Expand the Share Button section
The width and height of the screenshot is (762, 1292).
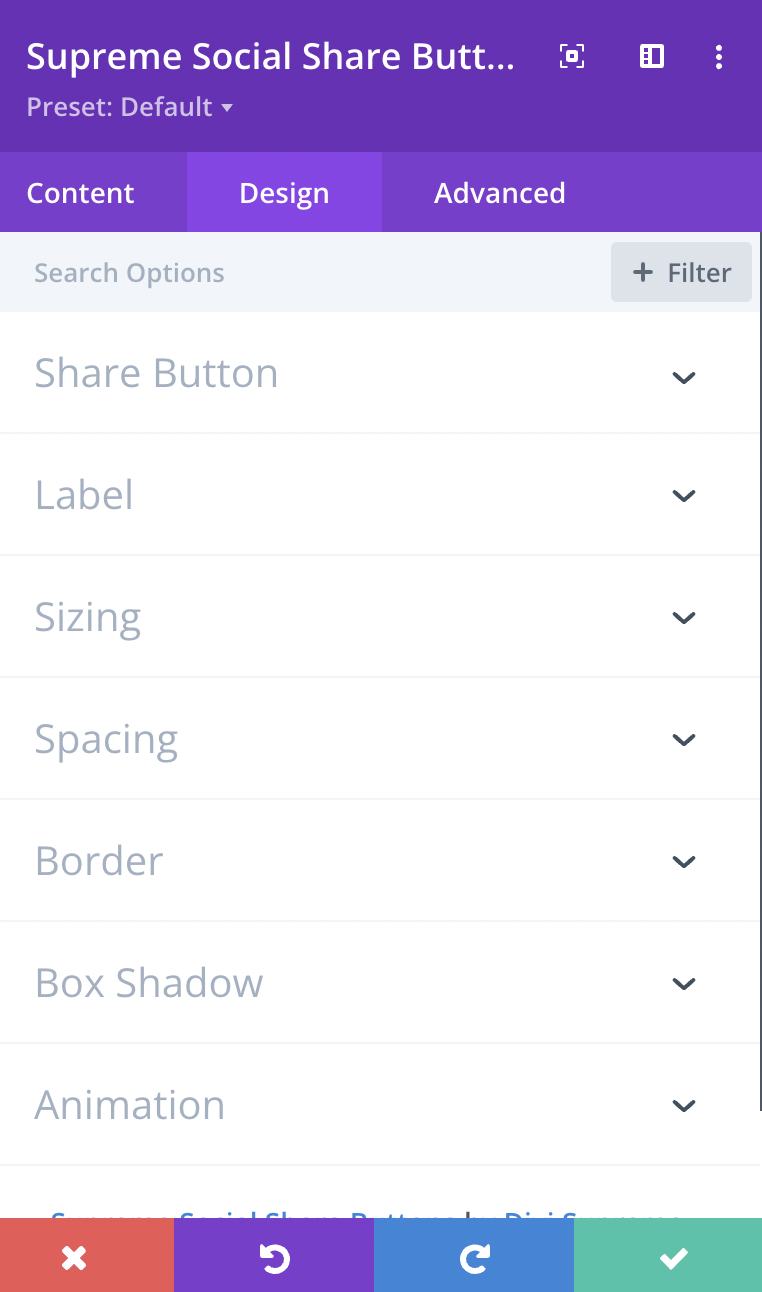click(x=684, y=377)
